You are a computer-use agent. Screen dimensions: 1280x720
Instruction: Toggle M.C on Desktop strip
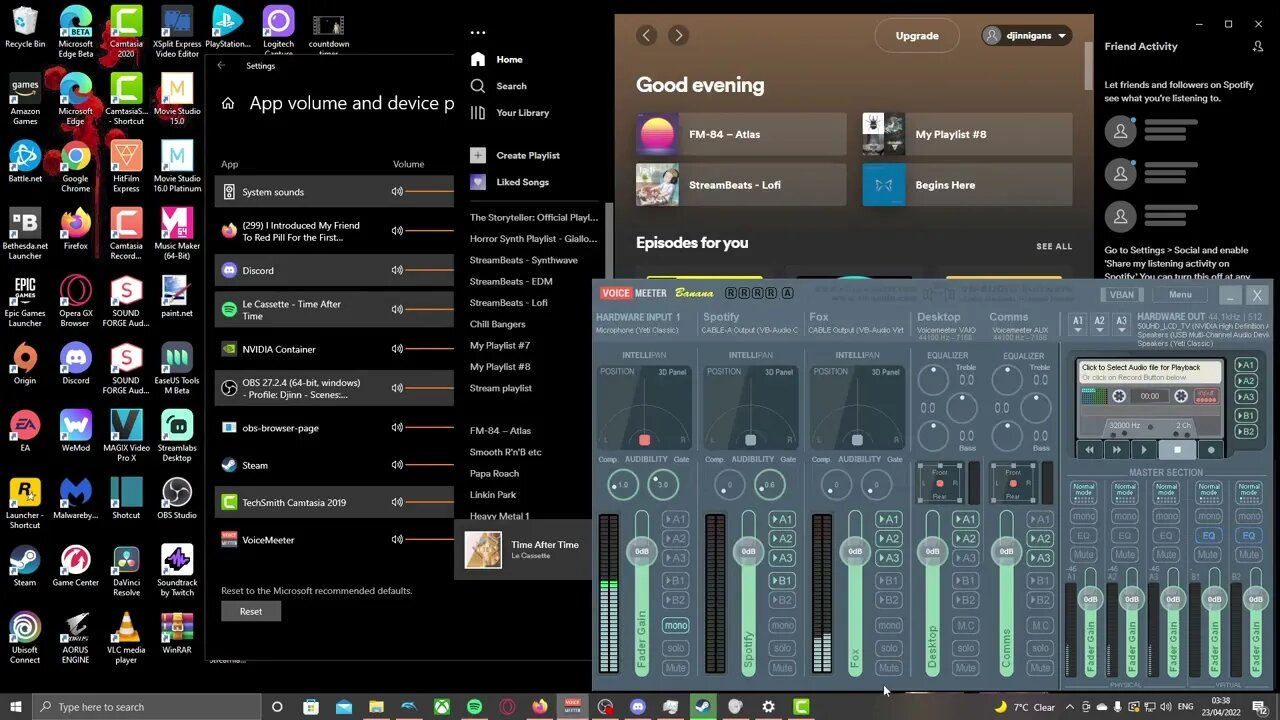(x=965, y=625)
